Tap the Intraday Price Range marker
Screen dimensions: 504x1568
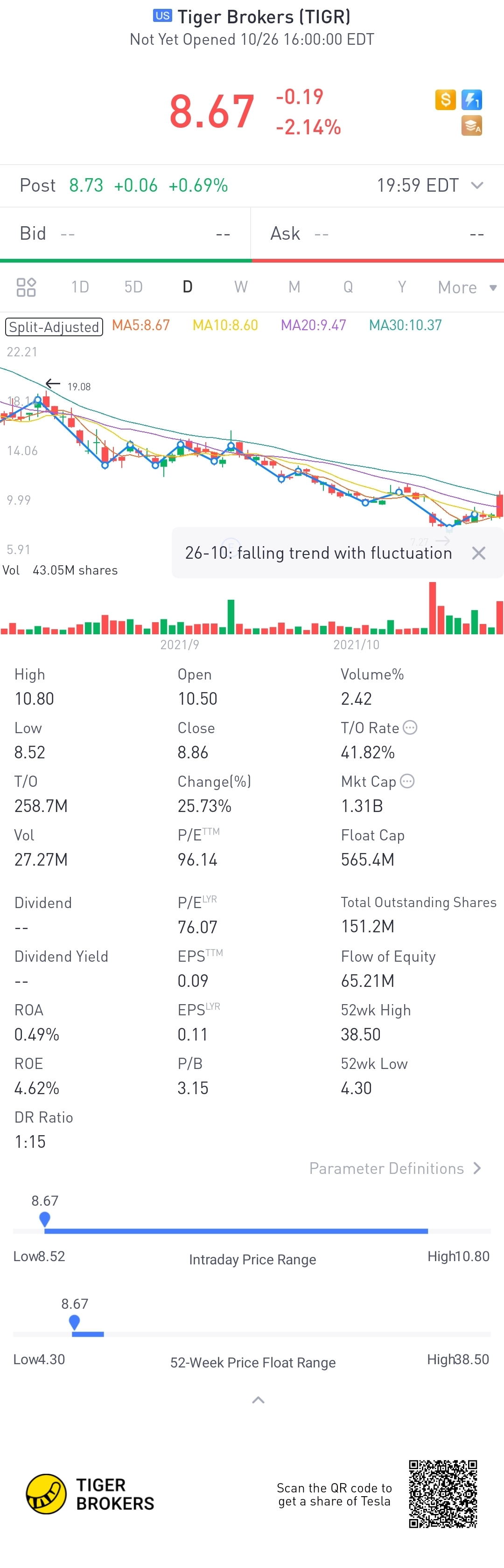pyautogui.click(x=44, y=1219)
